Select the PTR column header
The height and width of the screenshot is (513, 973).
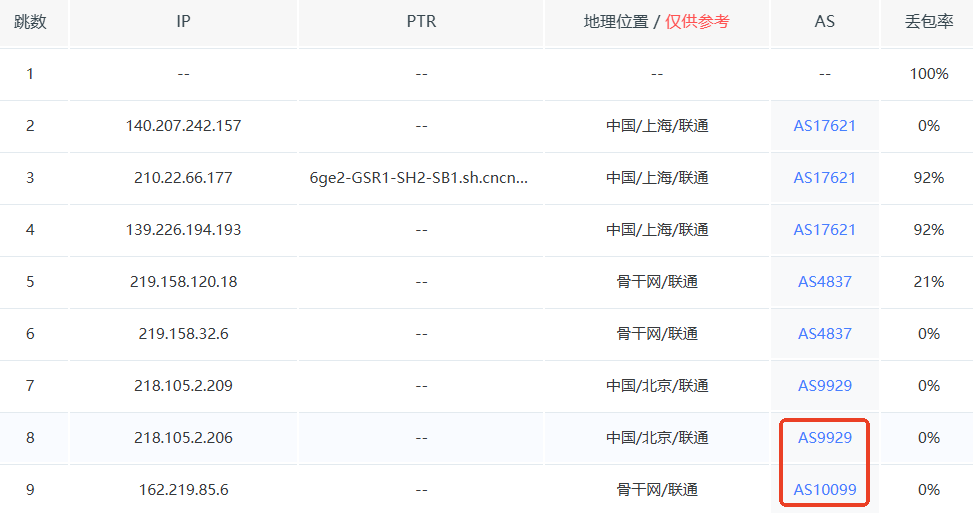(421, 22)
